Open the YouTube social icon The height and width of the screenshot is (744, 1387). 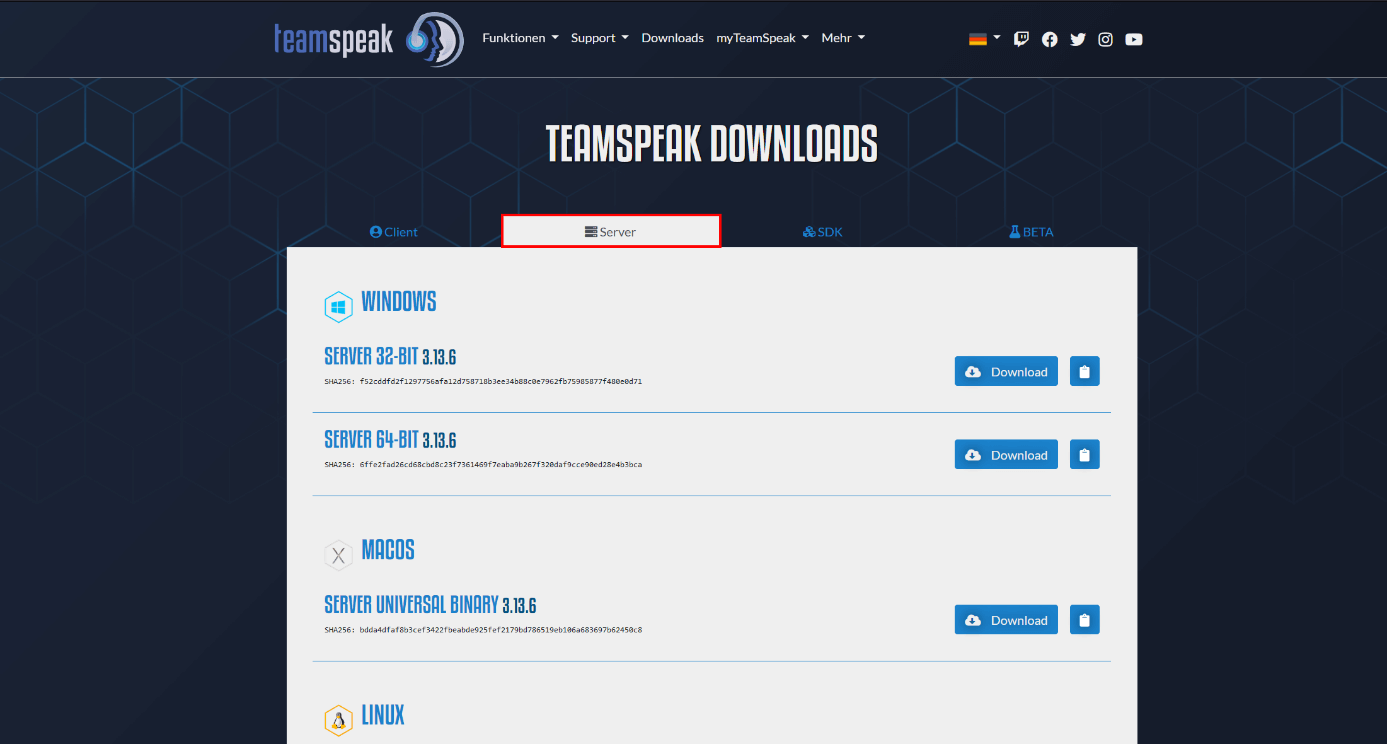coord(1133,39)
